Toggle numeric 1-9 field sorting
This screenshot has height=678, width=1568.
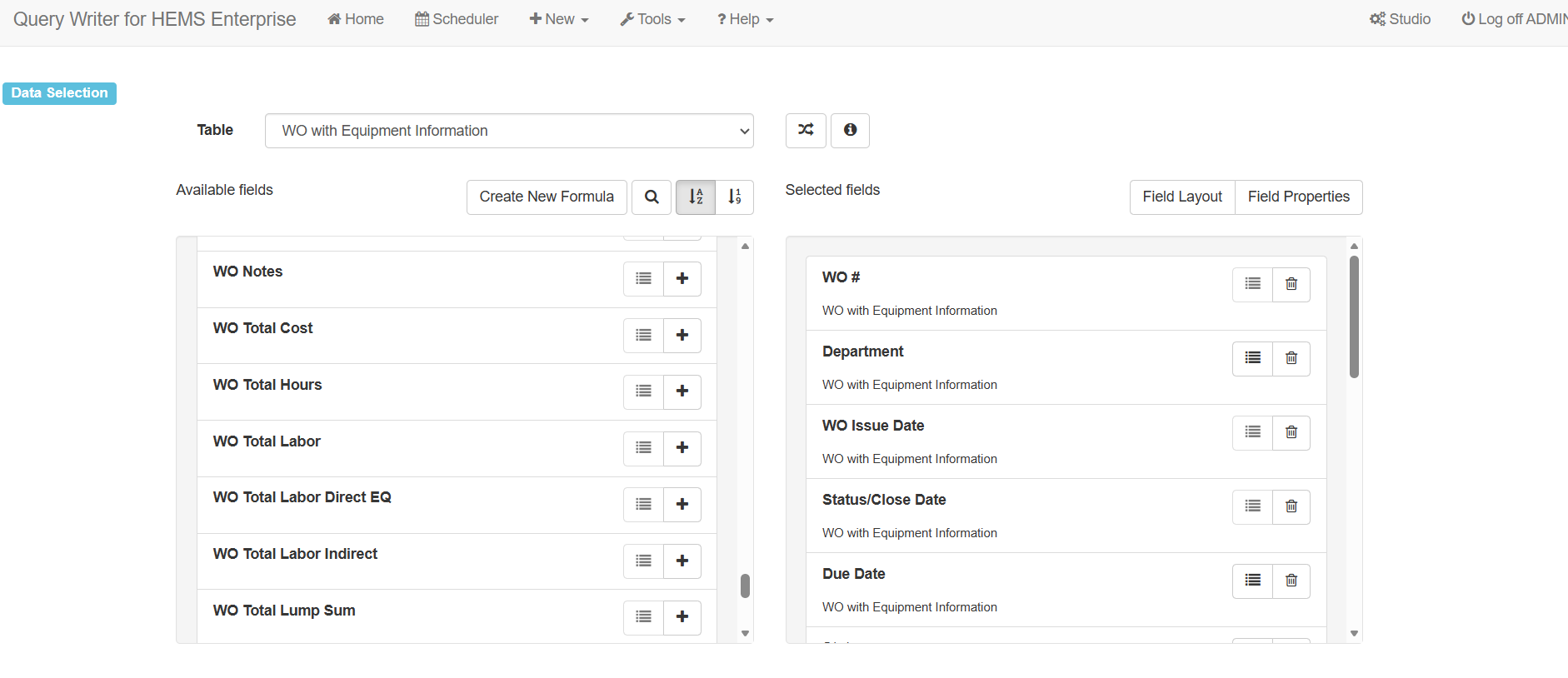point(734,197)
